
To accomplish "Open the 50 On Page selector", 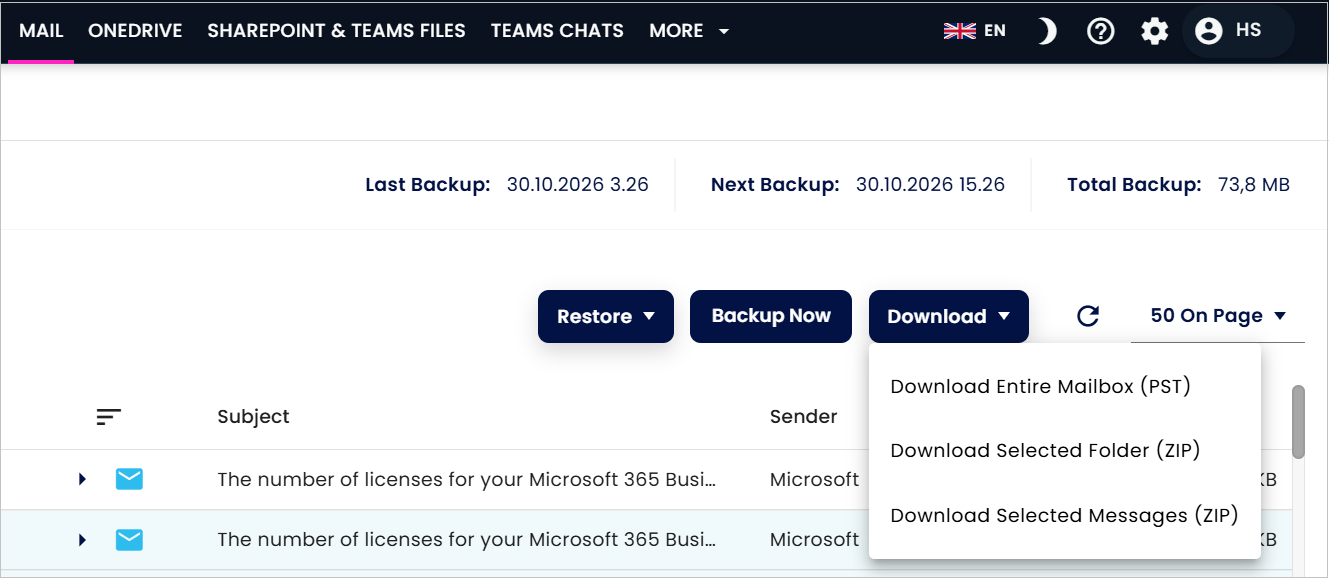I will coord(1218,316).
